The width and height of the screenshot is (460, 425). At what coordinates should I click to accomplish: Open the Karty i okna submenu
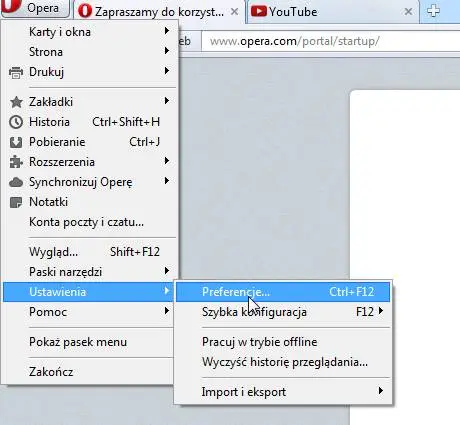(x=90, y=32)
